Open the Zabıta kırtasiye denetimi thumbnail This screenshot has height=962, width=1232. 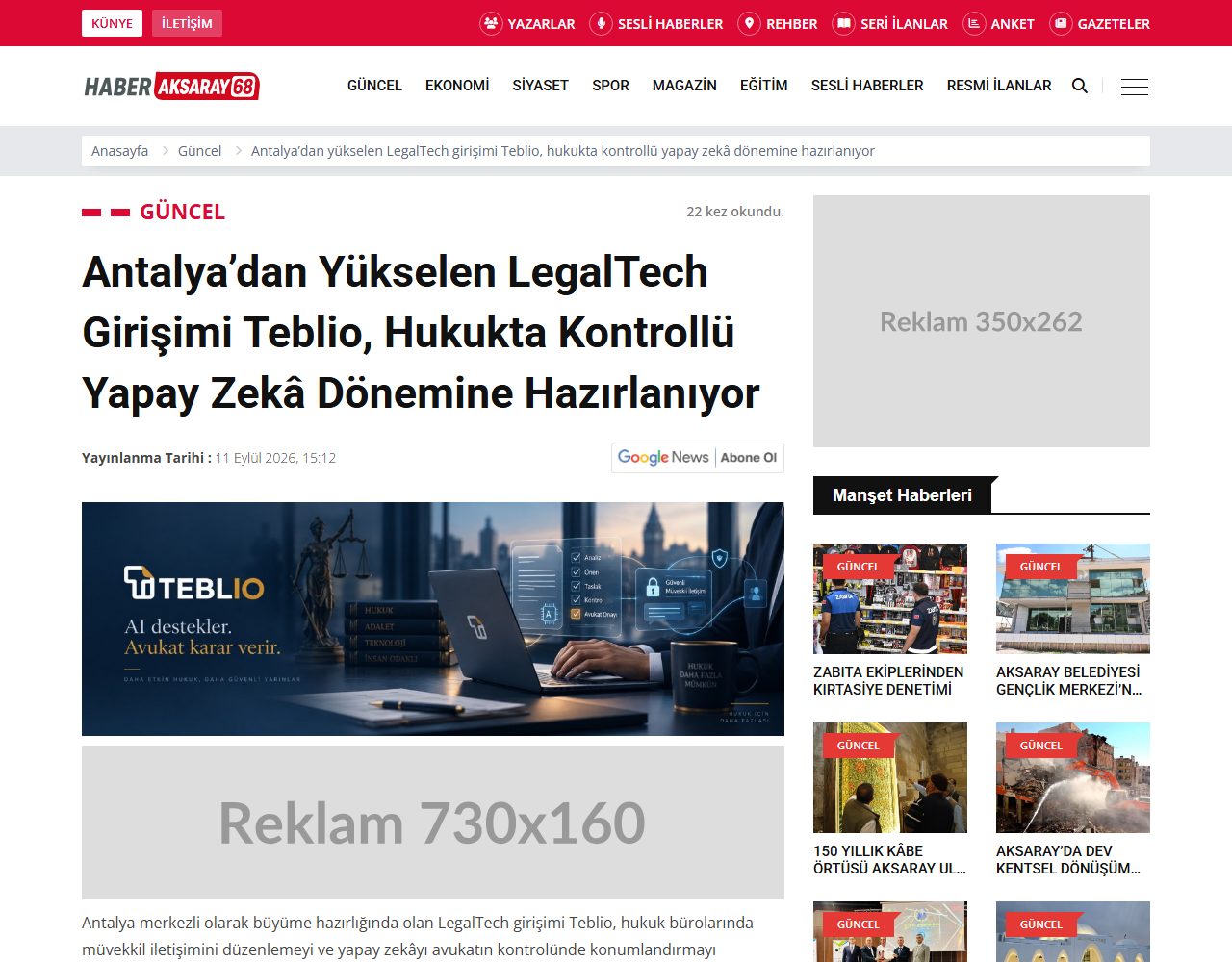tap(890, 598)
